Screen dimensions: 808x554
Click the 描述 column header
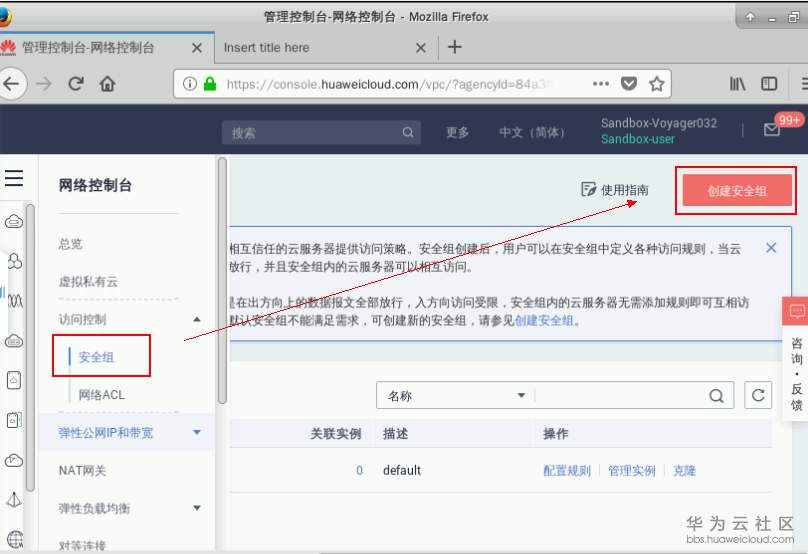395,434
